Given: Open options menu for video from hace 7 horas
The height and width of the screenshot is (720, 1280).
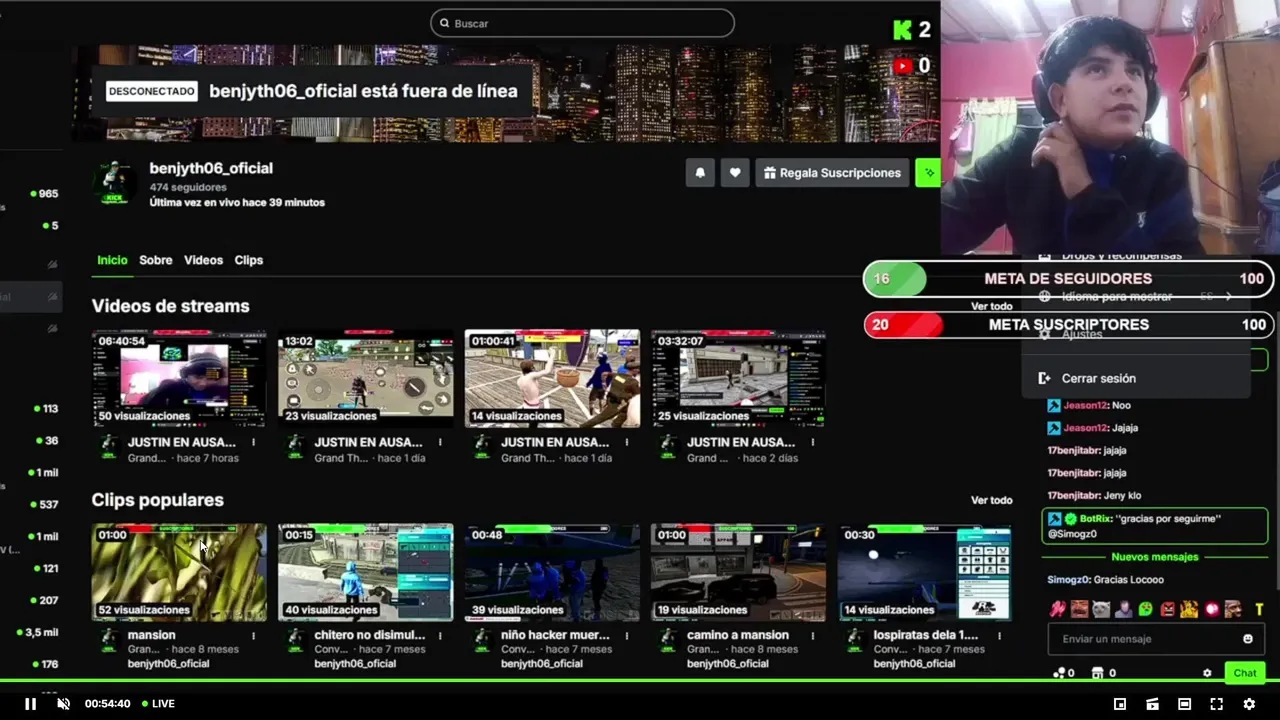Looking at the screenshot, I should point(253,442).
